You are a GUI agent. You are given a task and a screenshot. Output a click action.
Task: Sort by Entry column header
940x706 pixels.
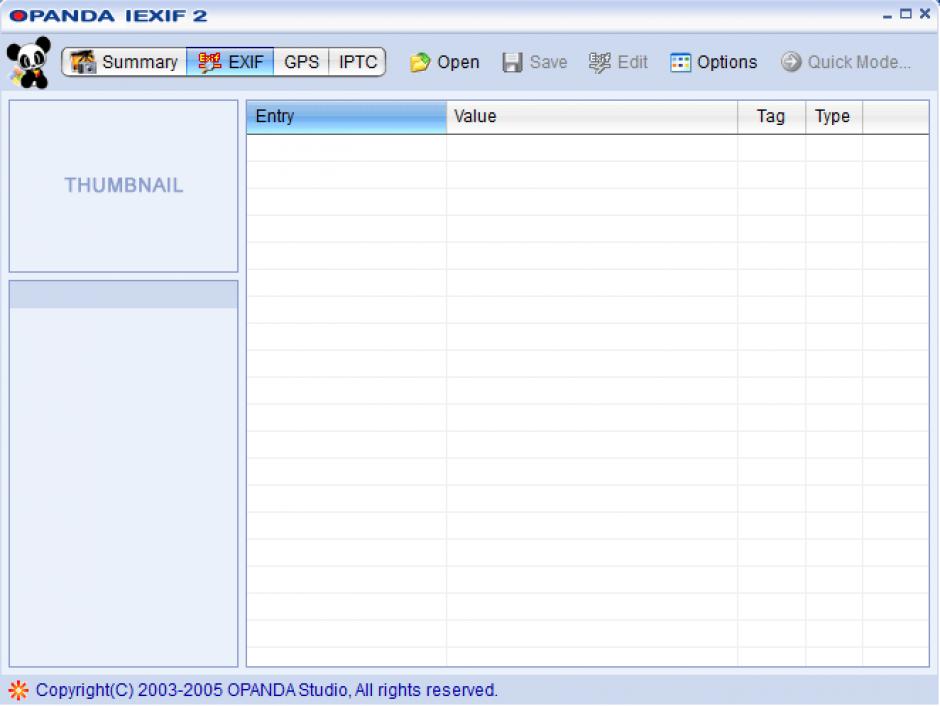(347, 116)
